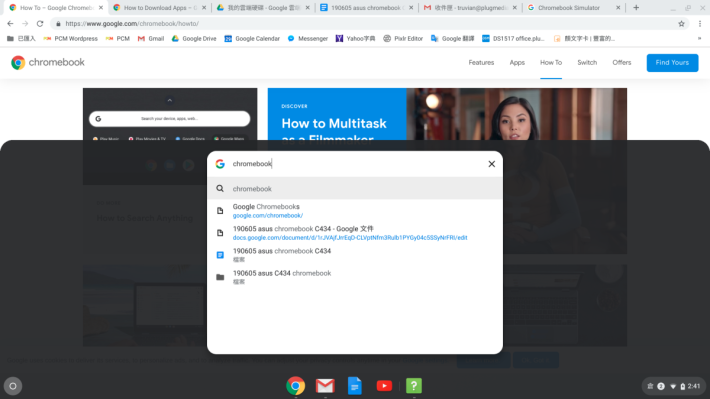Click the Find Yours button
710x399 pixels.
(672, 62)
